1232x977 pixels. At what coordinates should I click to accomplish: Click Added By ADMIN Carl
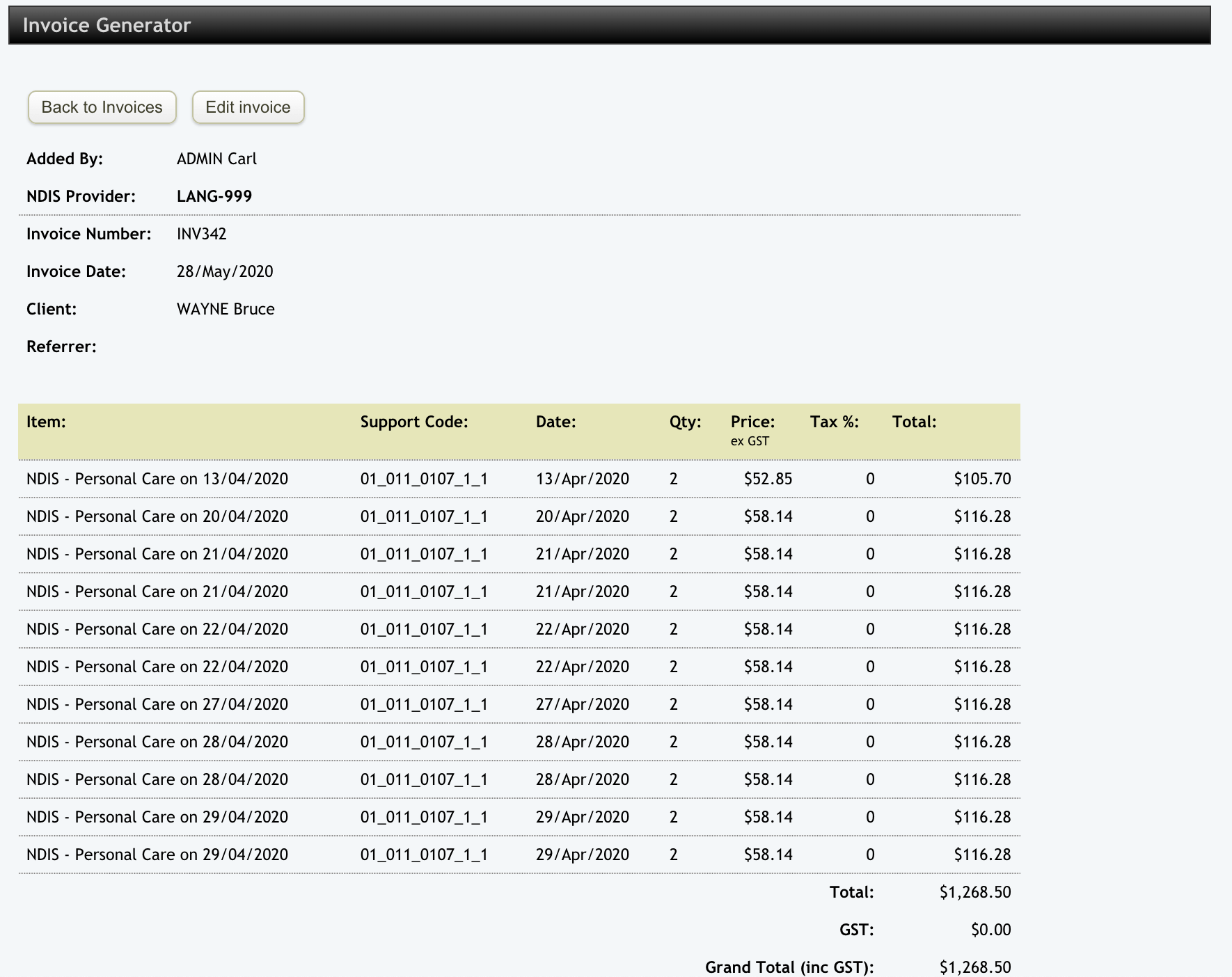point(216,158)
